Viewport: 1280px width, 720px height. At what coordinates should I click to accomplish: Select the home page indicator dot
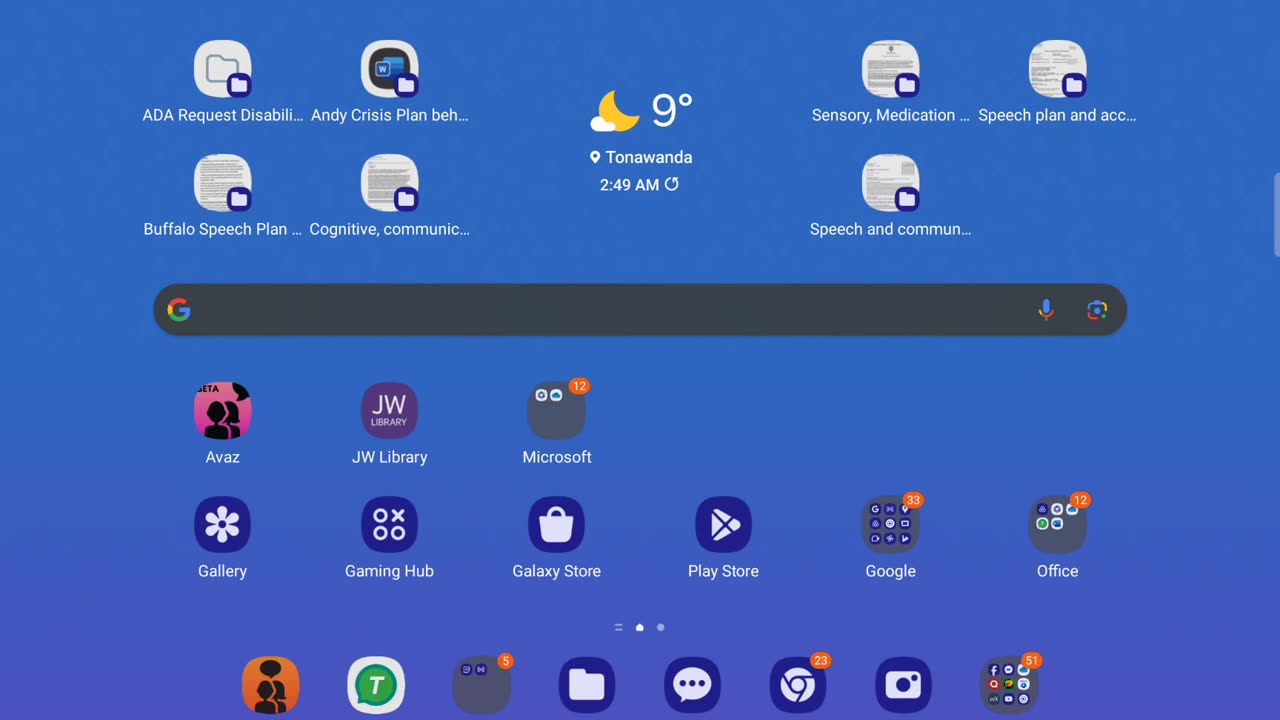point(640,628)
